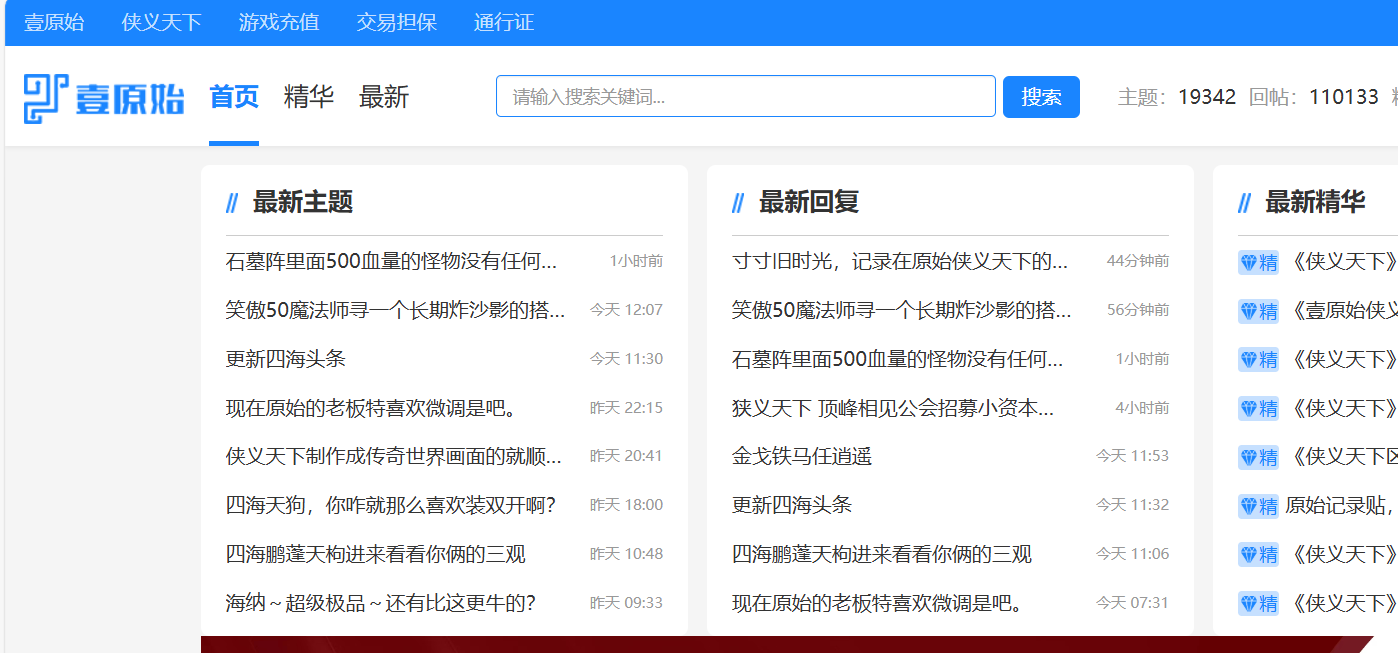The height and width of the screenshot is (653, 1398).
Task: Click the 精 diamond badge beside 《壹原始侠义 post
Action: pyautogui.click(x=1258, y=311)
